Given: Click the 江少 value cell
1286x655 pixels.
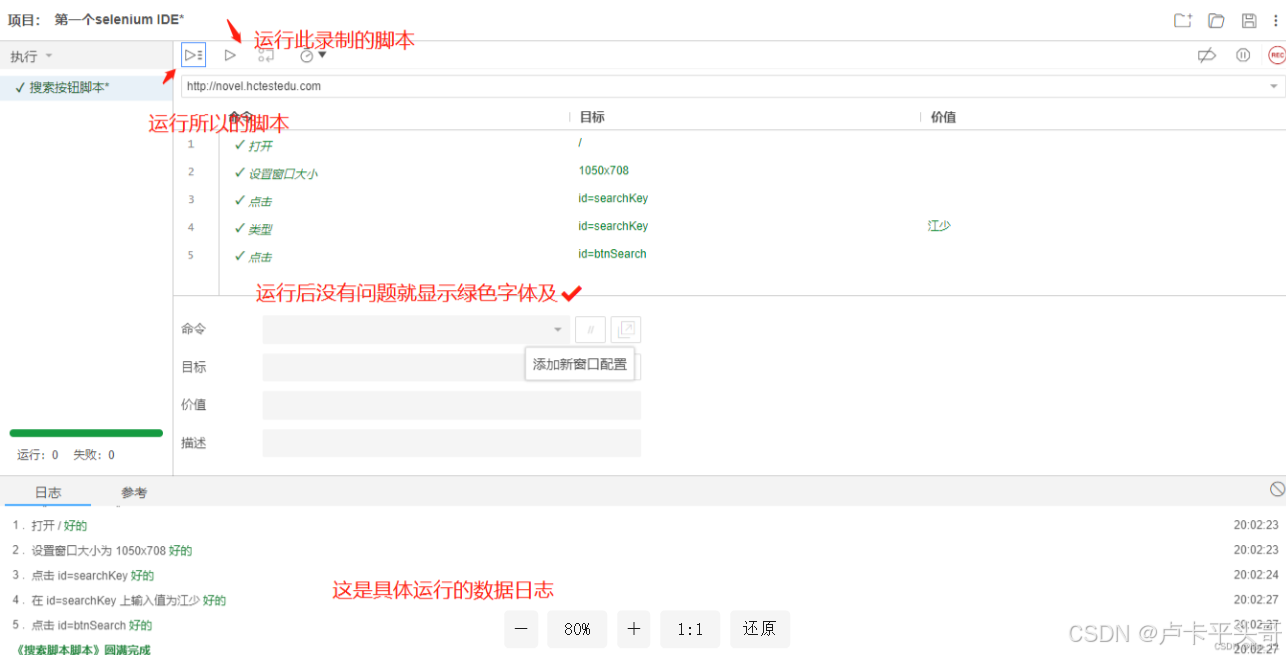Looking at the screenshot, I should (939, 226).
